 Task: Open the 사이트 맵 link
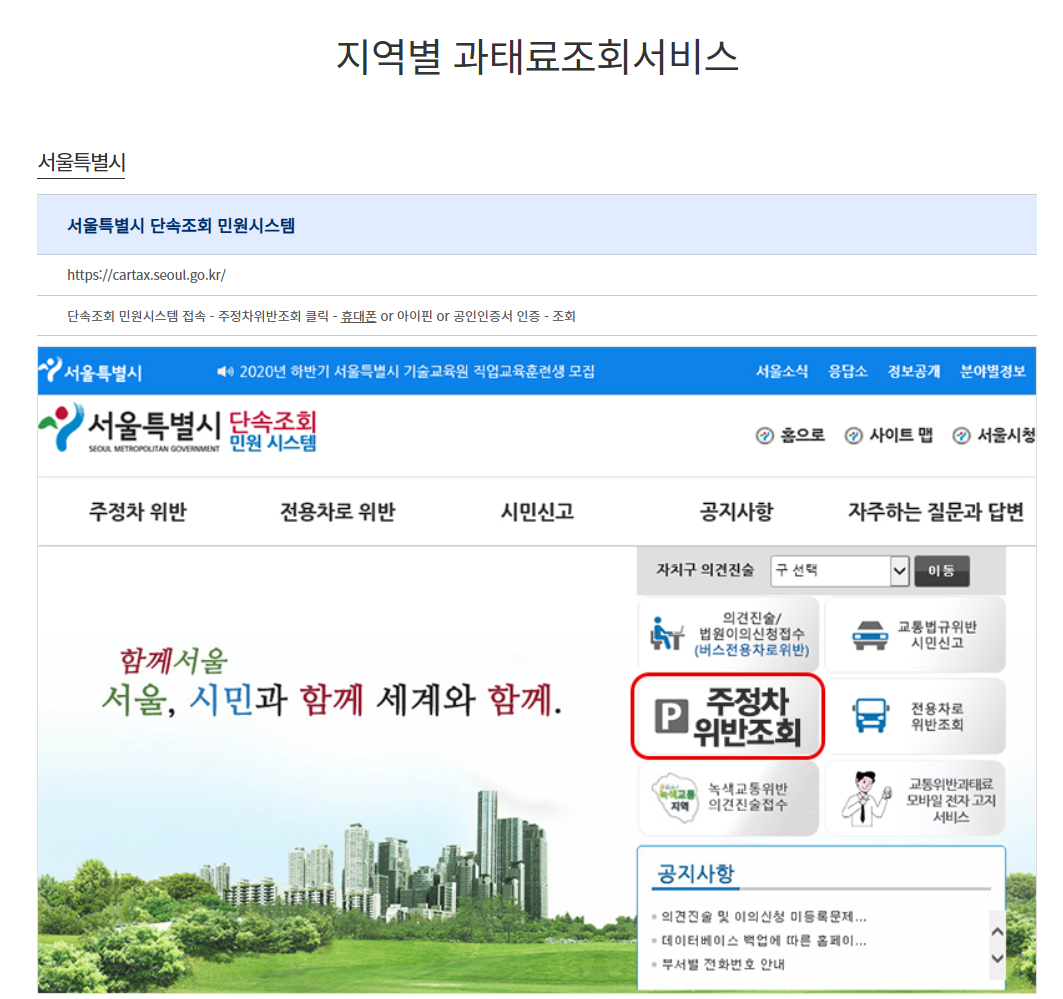[901, 435]
